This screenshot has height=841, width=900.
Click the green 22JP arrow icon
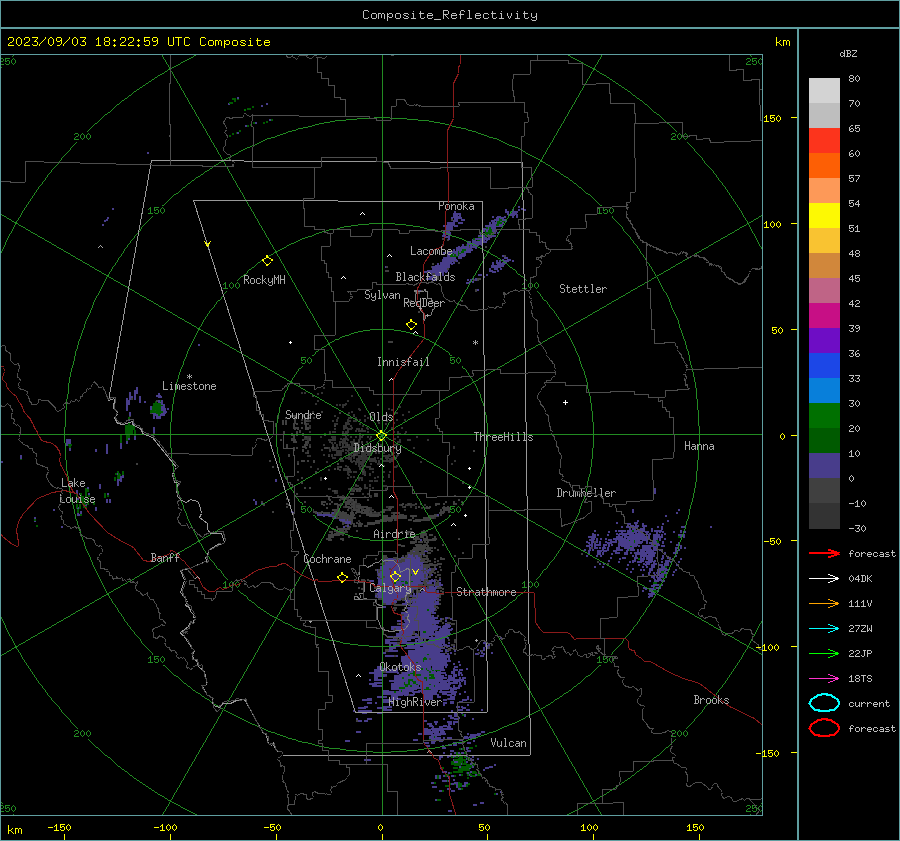pyautogui.click(x=824, y=653)
